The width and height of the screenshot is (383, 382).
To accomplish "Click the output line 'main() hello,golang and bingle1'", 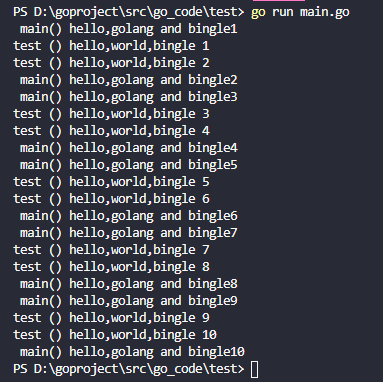I will pyautogui.click(x=128, y=29).
